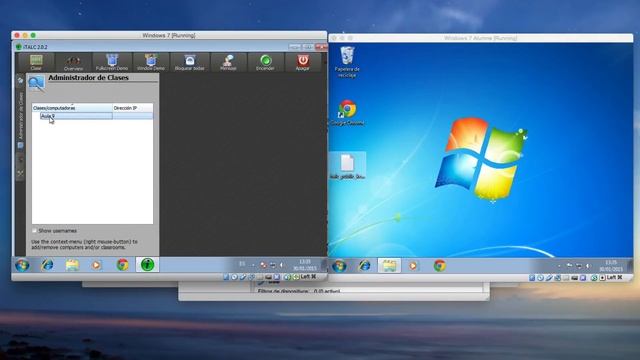Click the magnifier Administrador de Clases icon

(x=36, y=83)
